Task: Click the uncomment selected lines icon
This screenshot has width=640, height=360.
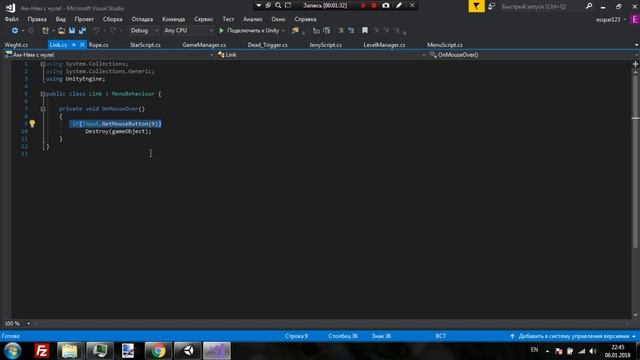Action: (351, 31)
